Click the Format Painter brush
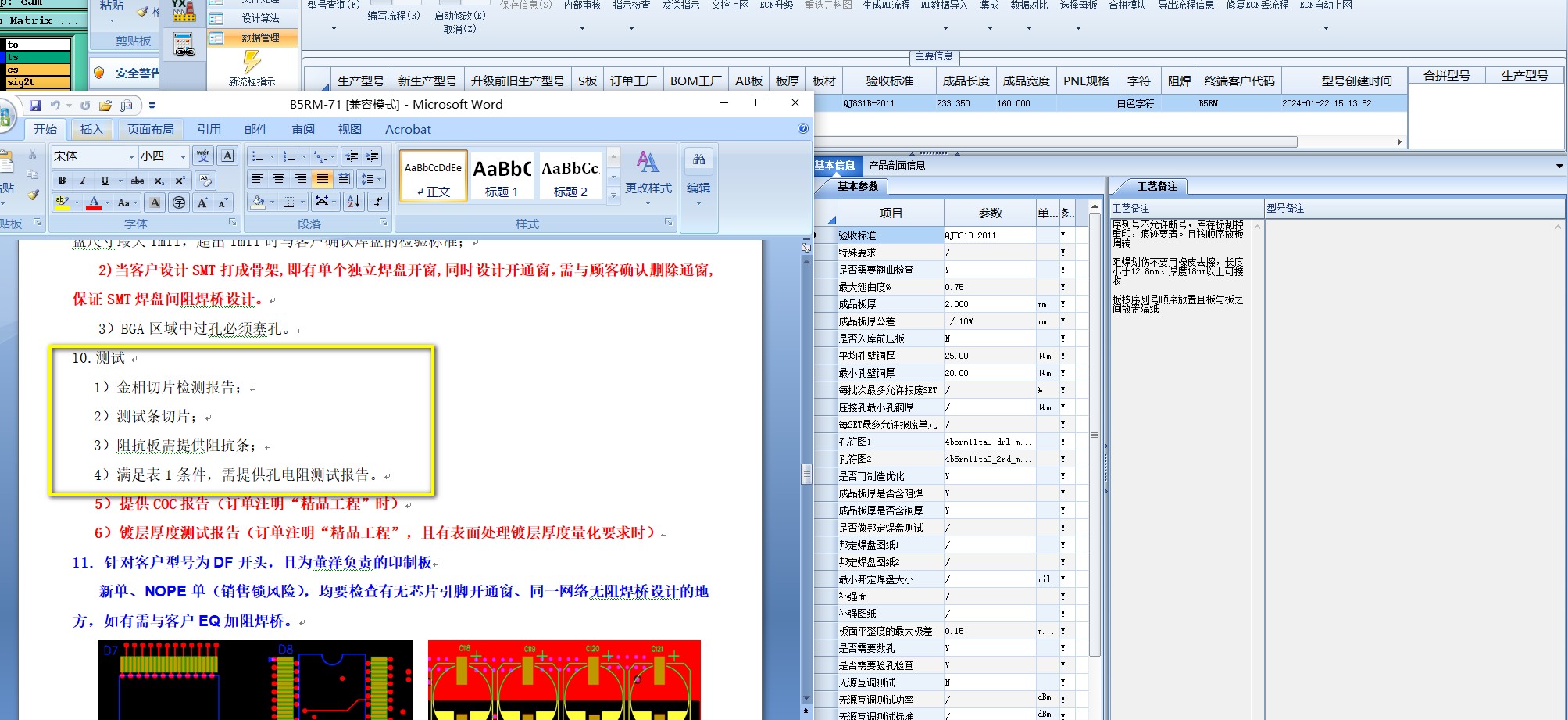The image size is (1568, 720). (x=33, y=194)
